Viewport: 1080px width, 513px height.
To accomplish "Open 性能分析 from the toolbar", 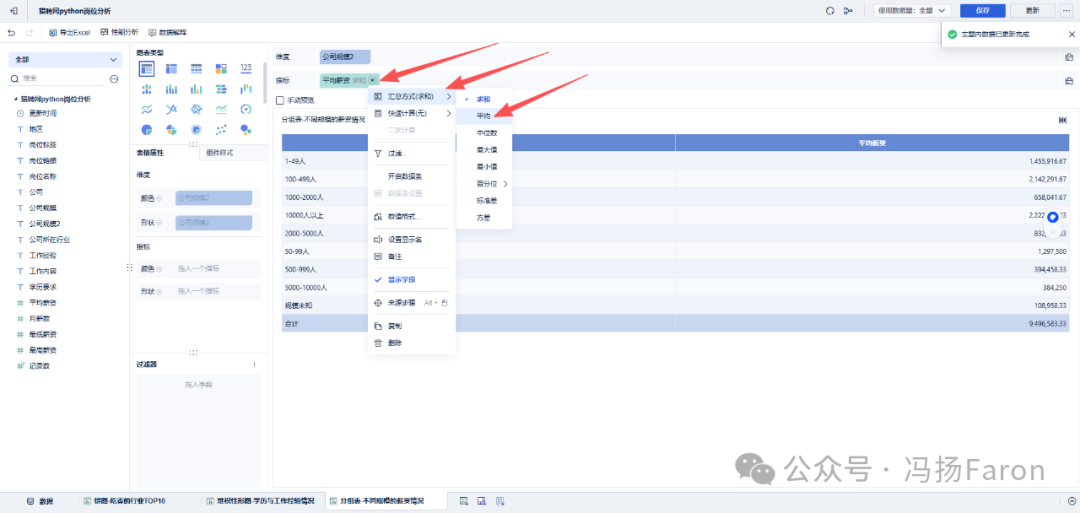I will point(119,32).
